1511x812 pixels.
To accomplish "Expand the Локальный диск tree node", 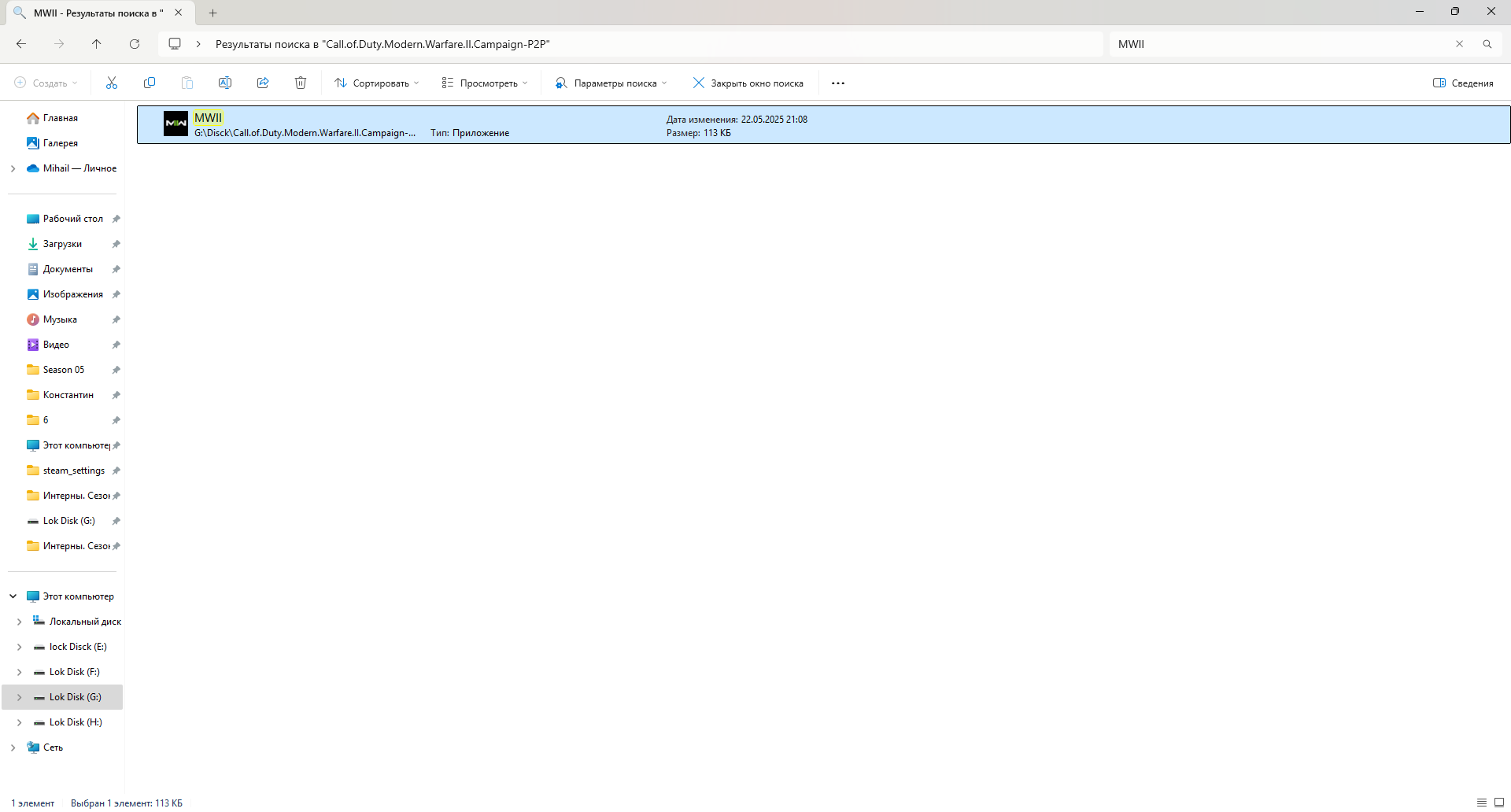I will (19, 622).
